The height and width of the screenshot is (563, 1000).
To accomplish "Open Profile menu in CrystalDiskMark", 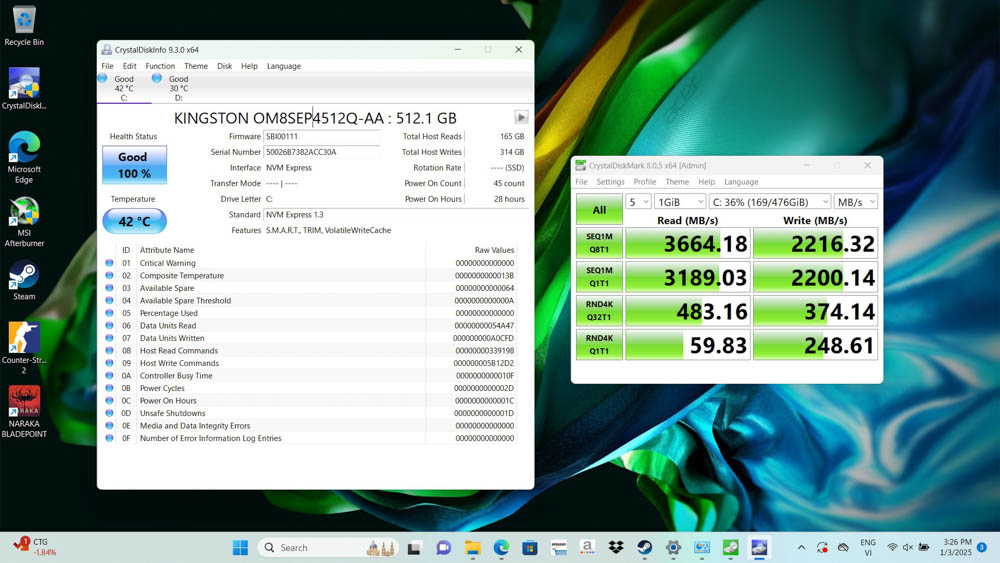I will coord(645,182).
